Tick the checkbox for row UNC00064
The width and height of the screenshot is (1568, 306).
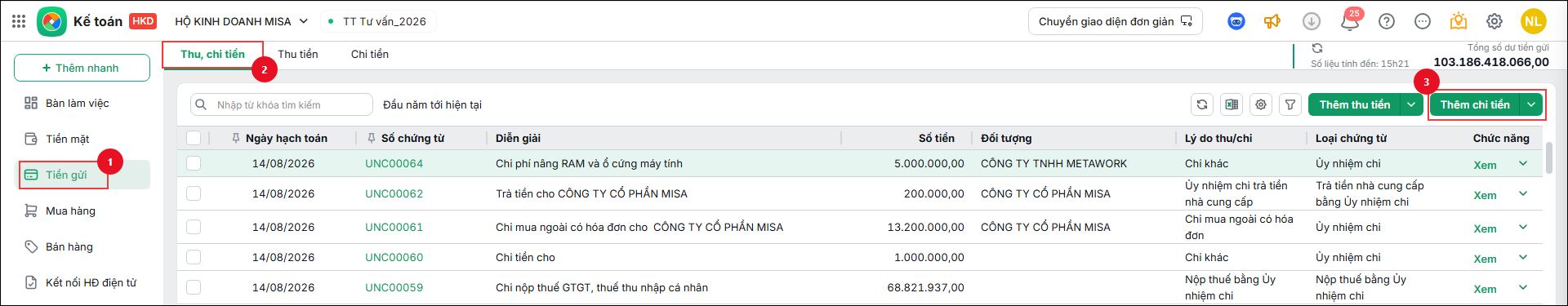[194, 163]
